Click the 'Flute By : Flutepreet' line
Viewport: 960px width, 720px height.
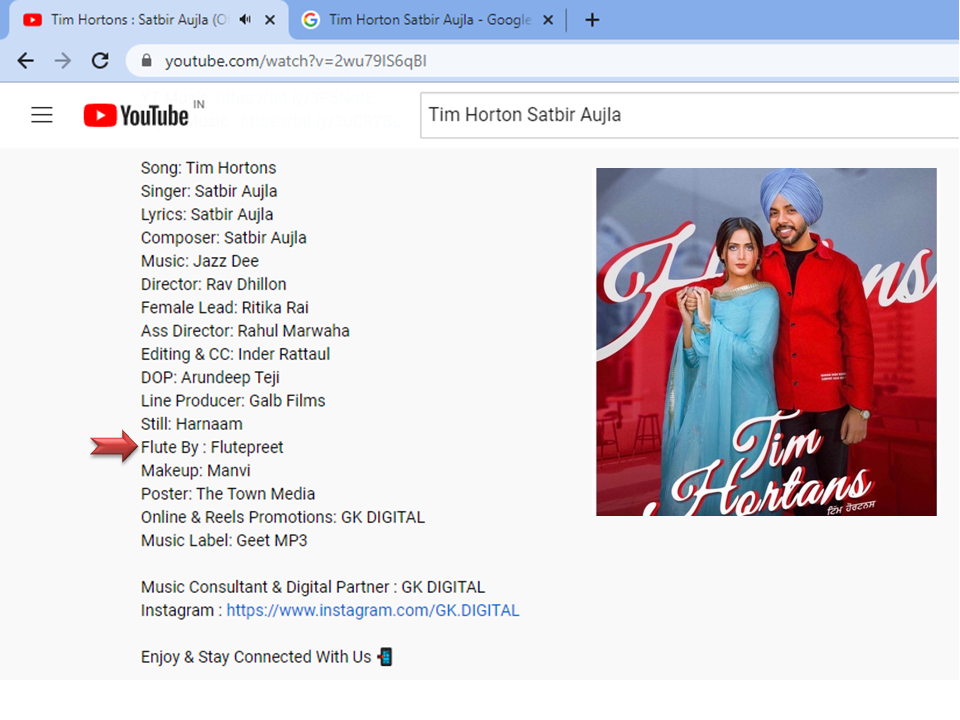(212, 448)
